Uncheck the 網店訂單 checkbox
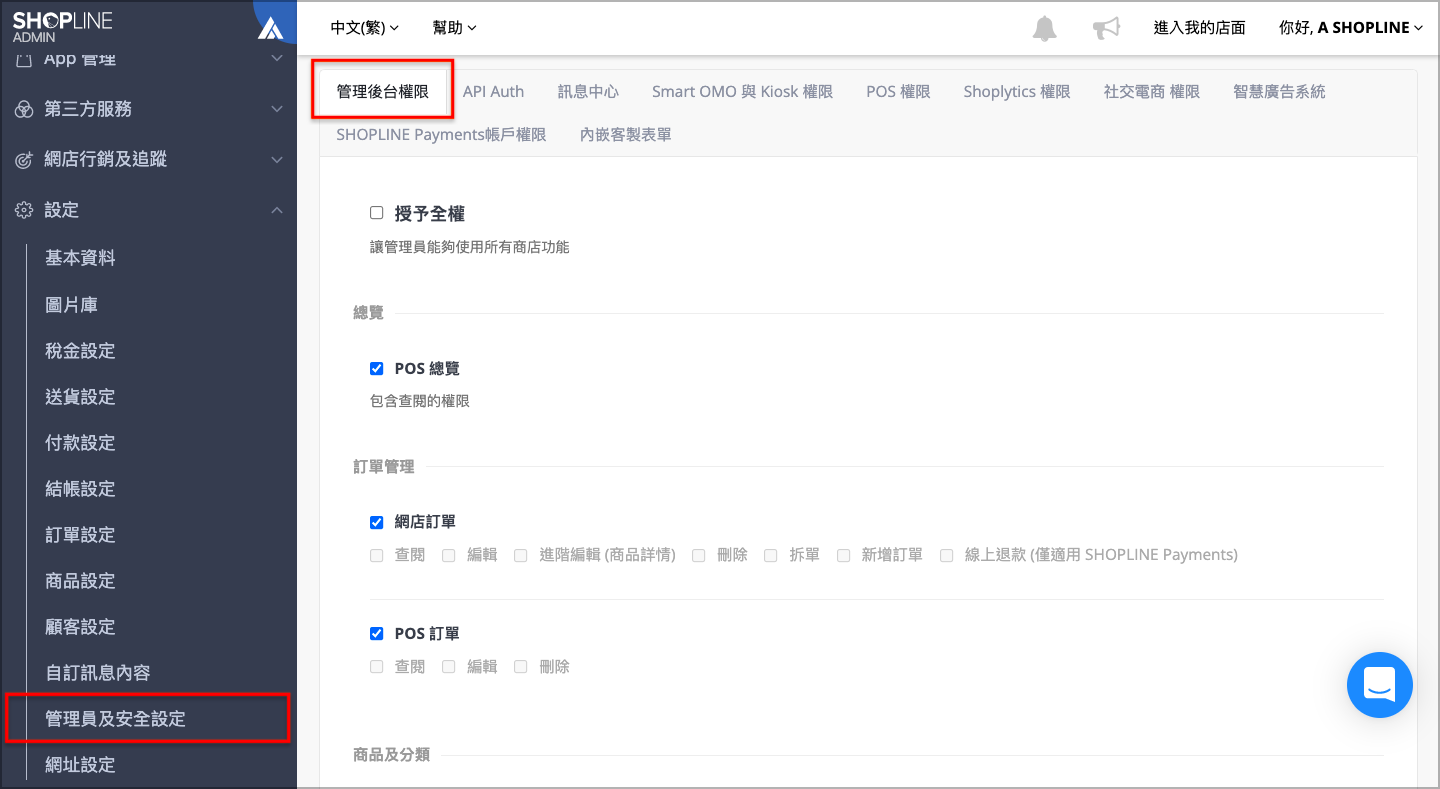The width and height of the screenshot is (1440, 789). (377, 521)
